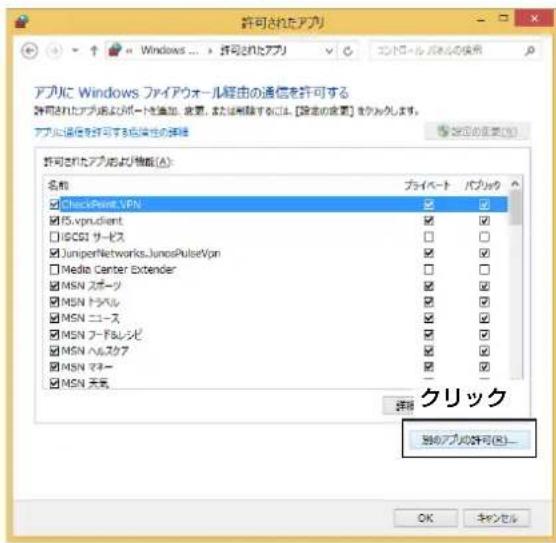Enable Media Center Extender Private checkbox
The image size is (556, 543).
429,270
